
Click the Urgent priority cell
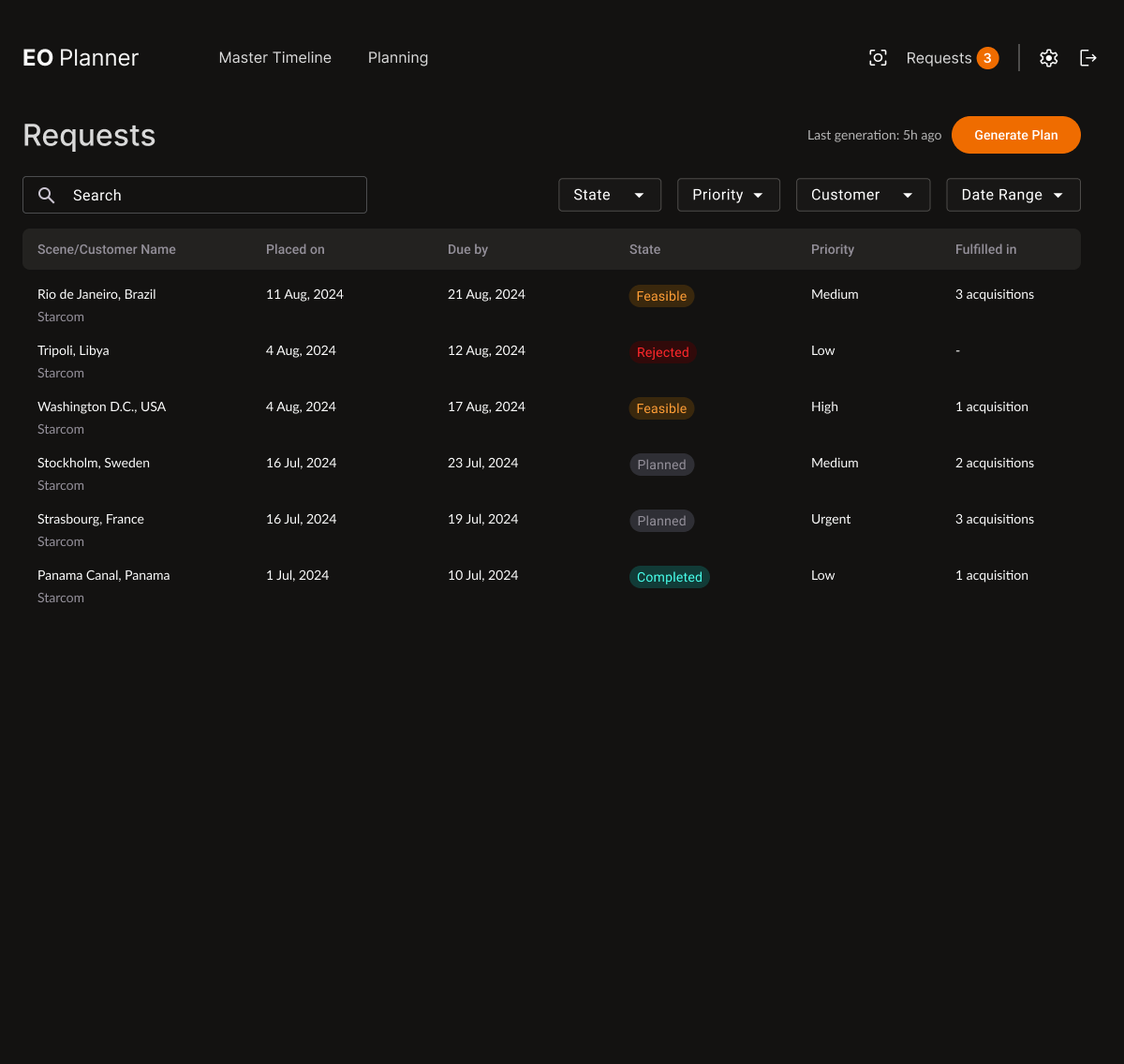tap(831, 519)
